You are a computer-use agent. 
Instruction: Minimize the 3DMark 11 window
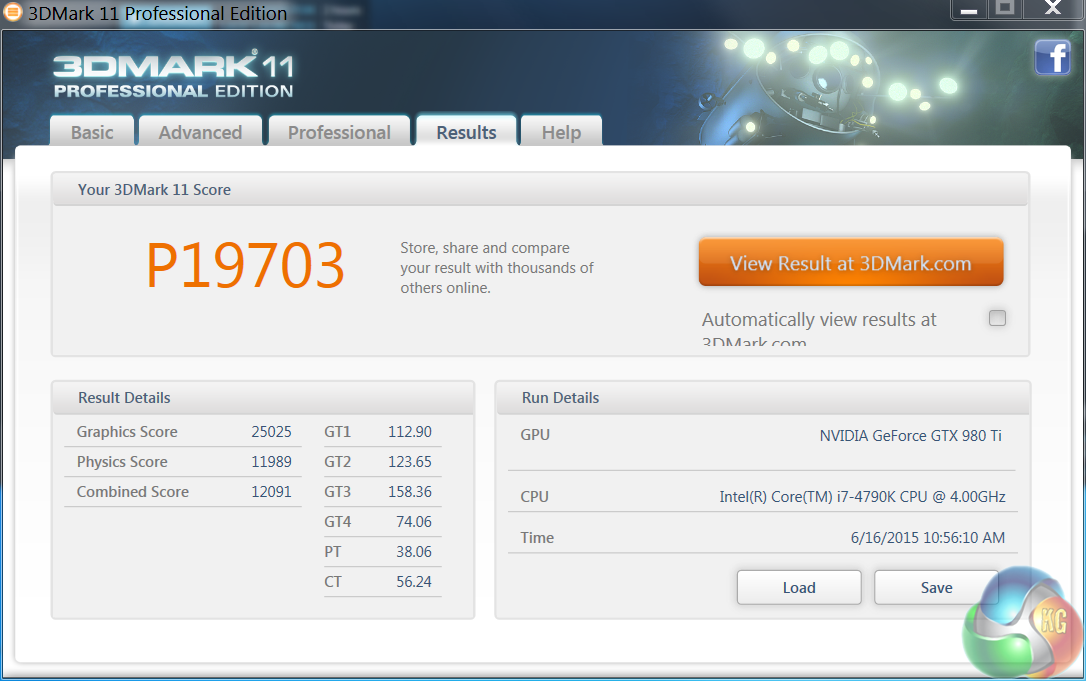pos(969,10)
